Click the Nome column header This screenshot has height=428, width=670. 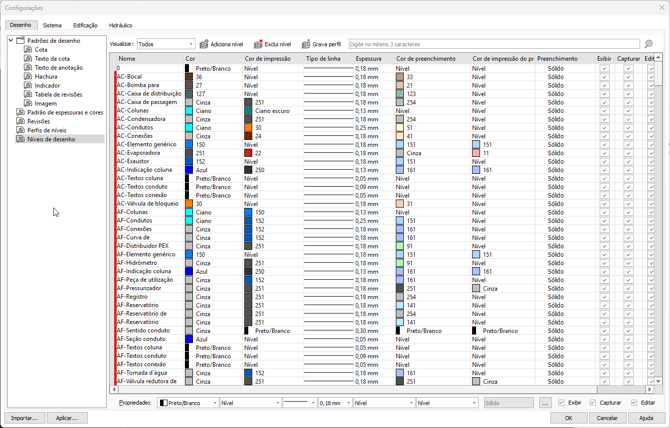coord(149,59)
